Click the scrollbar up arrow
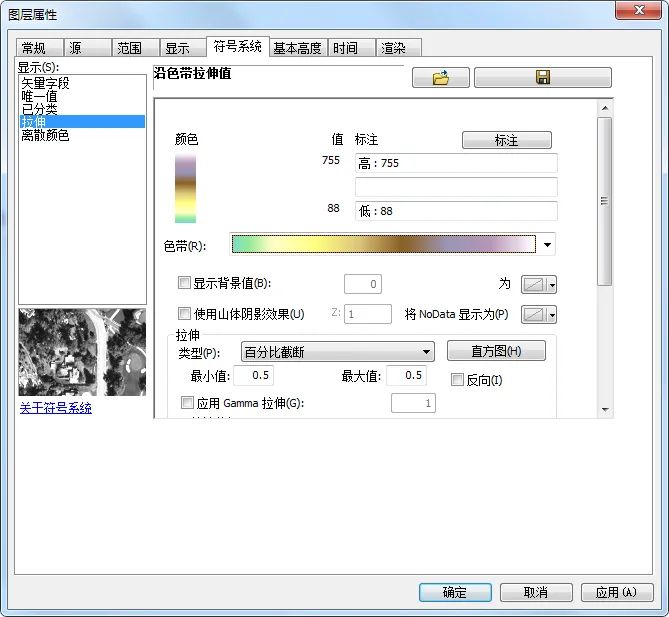The width and height of the screenshot is (669, 617). click(605, 108)
